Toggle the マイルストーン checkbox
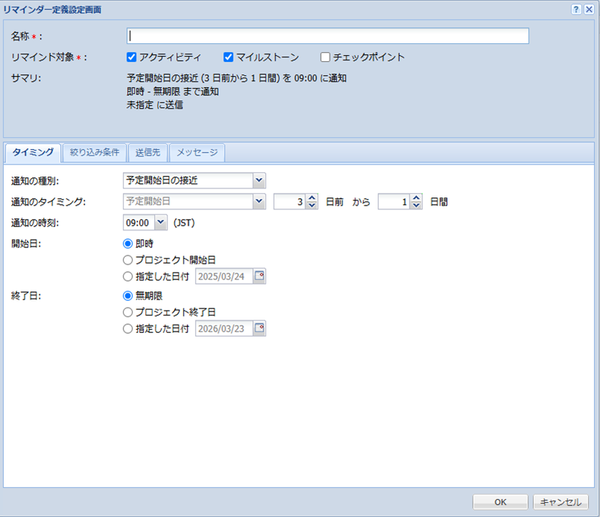Image resolution: width=600 pixels, height=517 pixels. point(228,57)
